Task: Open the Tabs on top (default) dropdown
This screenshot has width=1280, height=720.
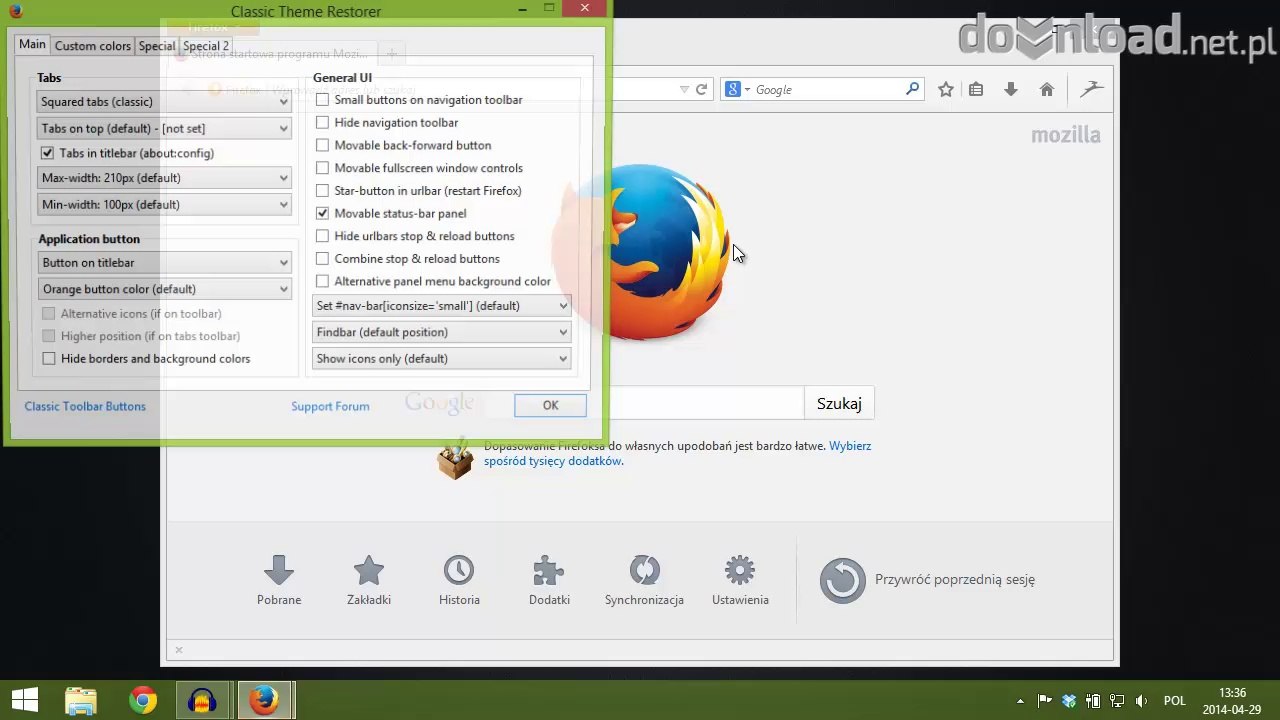Action: pos(164,128)
